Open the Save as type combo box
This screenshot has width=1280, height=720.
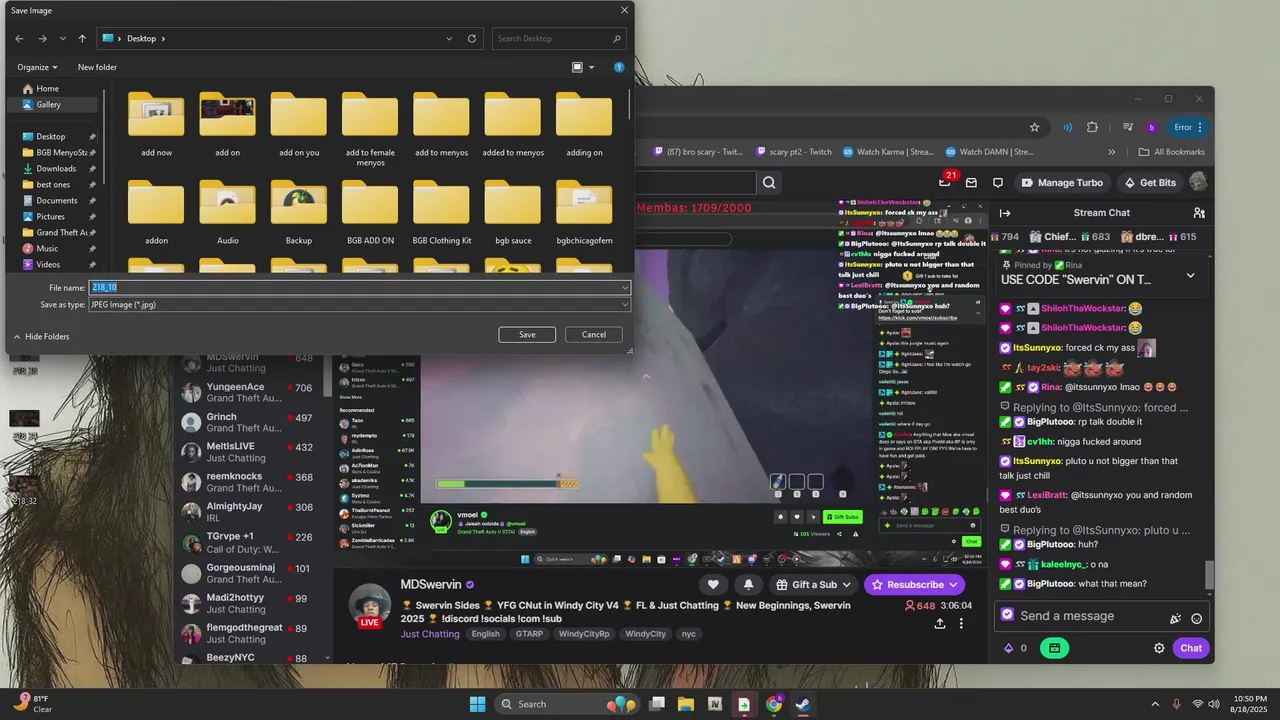(x=359, y=304)
